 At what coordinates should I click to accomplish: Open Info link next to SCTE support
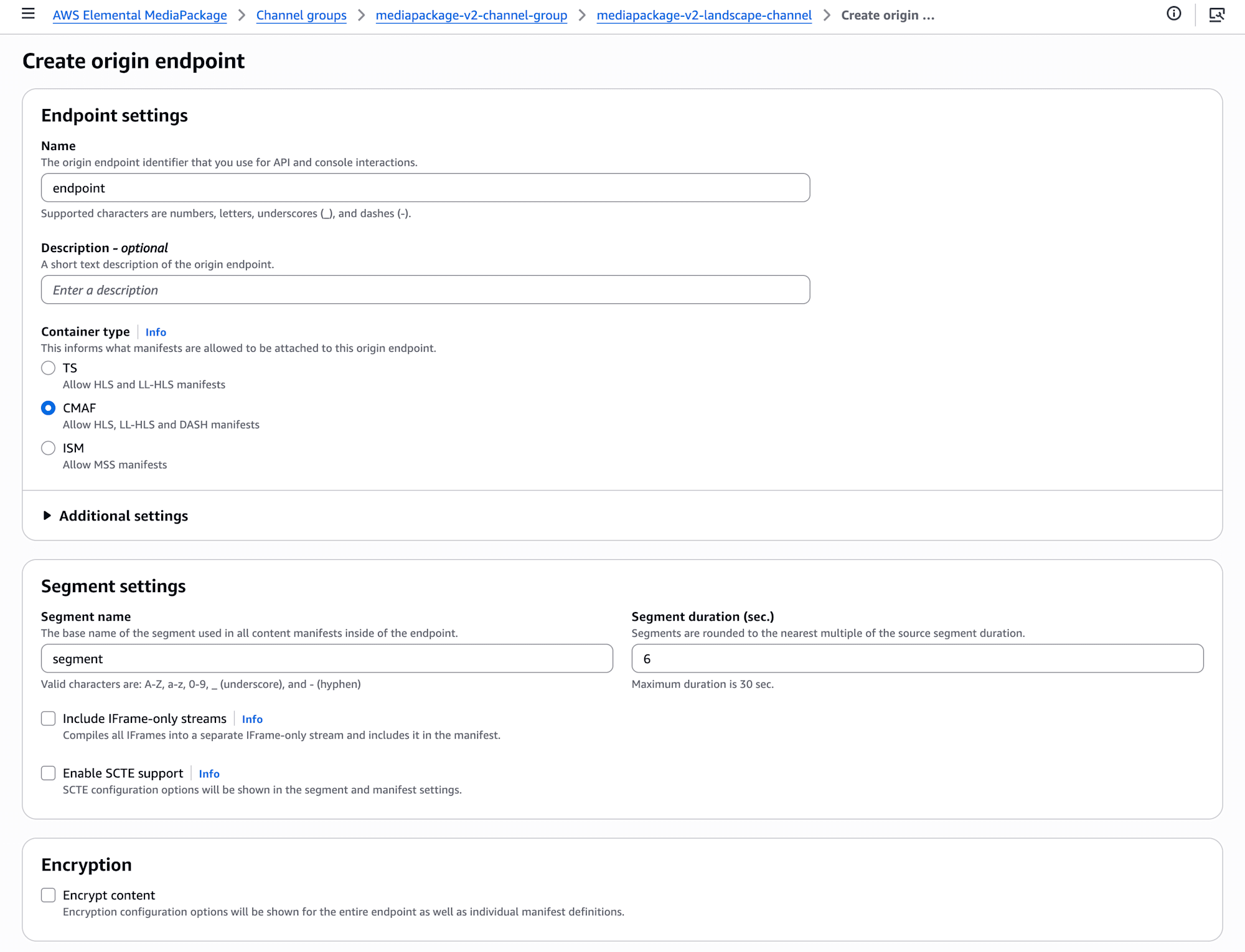209,774
